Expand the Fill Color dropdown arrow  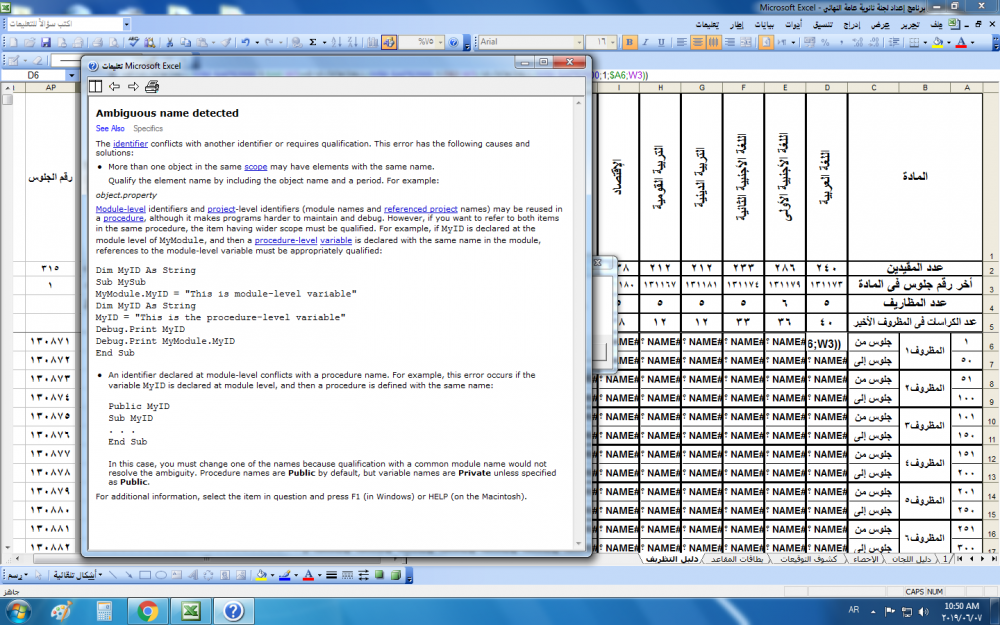tap(948, 42)
